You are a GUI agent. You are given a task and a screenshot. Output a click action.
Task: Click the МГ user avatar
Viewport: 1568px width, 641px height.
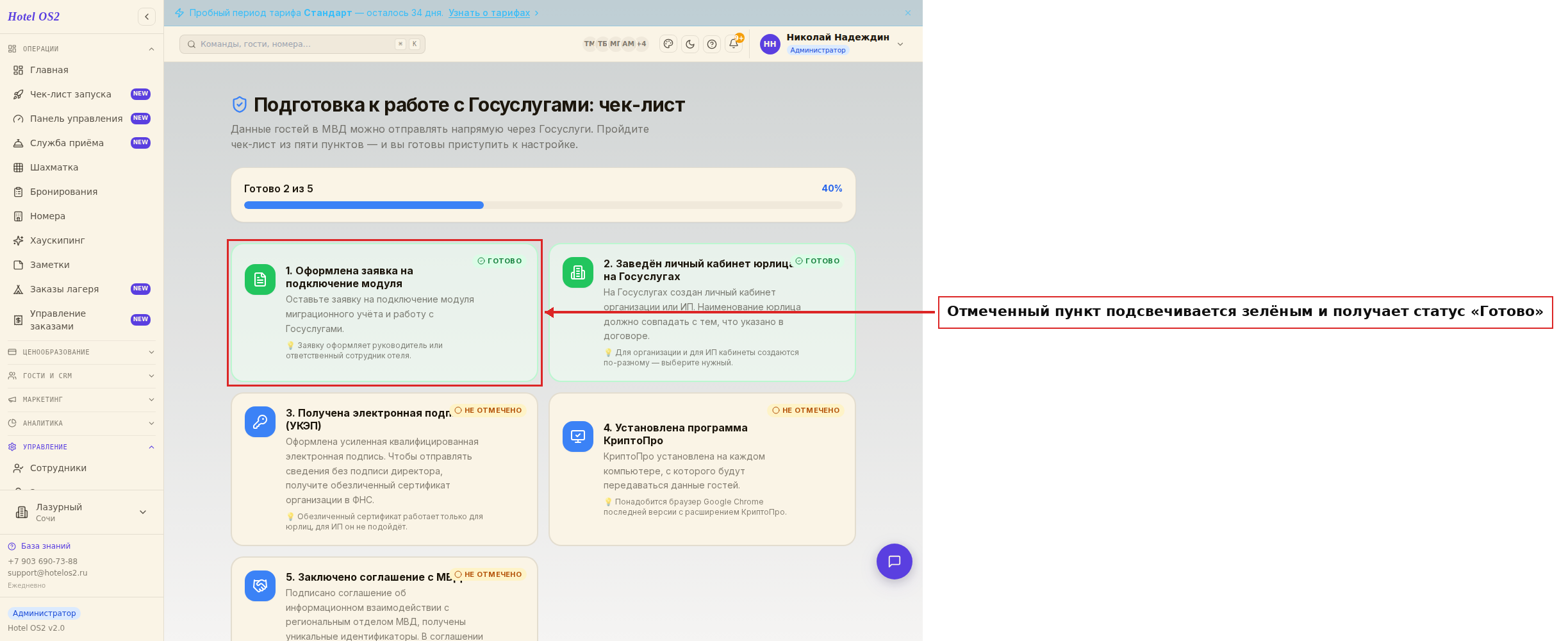tap(615, 44)
